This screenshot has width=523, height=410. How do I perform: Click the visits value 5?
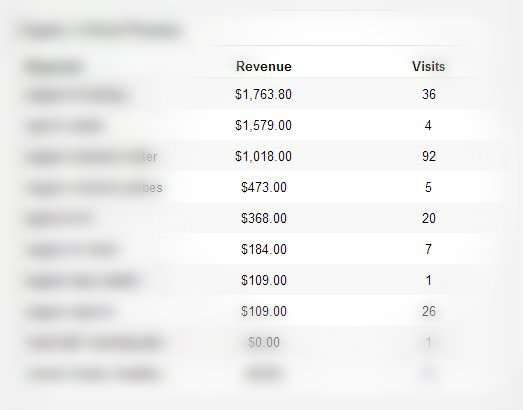coord(428,187)
